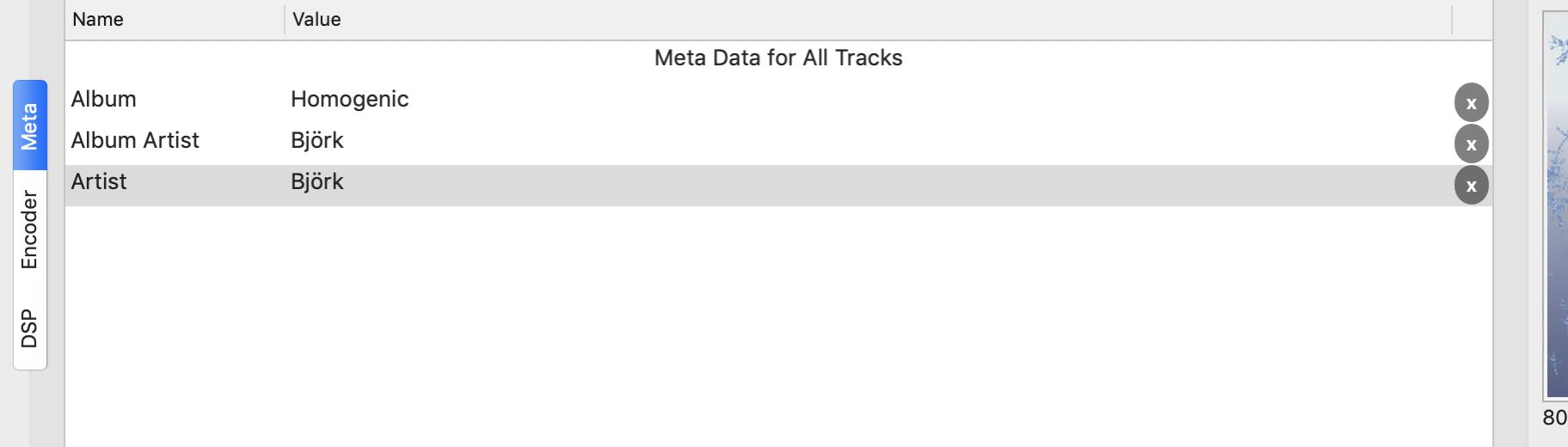Viewport: 1568px width, 447px height.
Task: Delete the Album Artist metadata row
Action: point(1471,144)
